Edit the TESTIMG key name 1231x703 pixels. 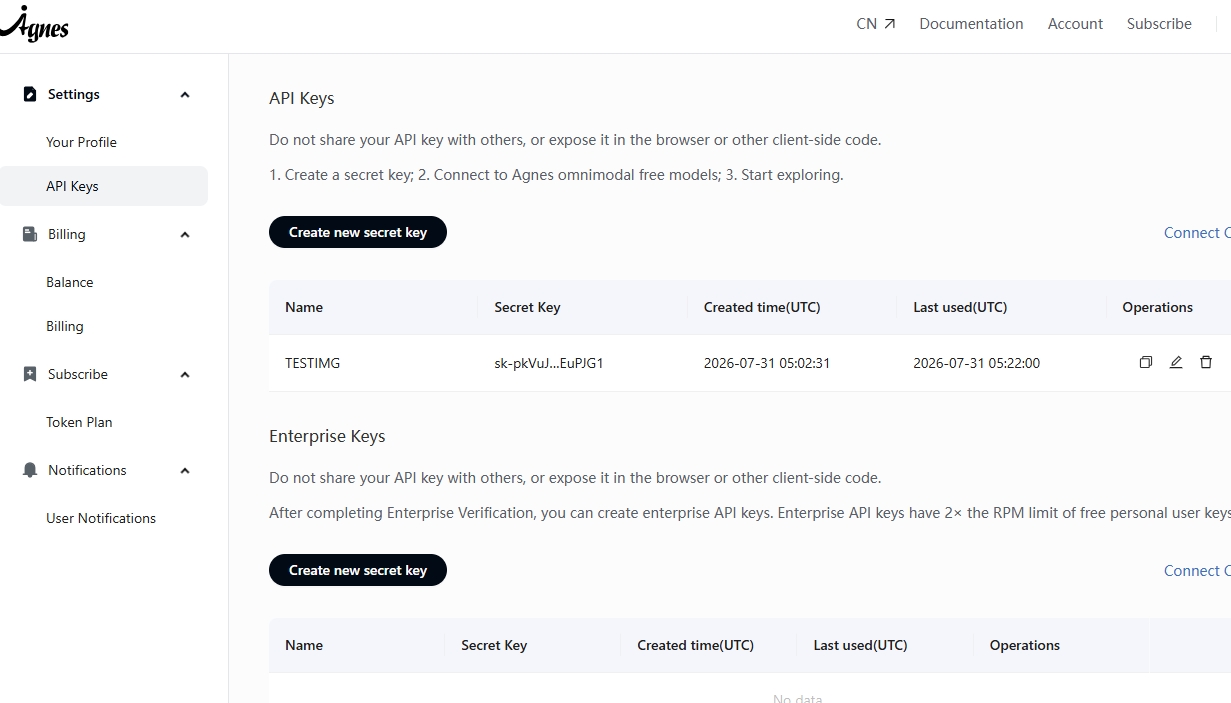[x=1176, y=362]
